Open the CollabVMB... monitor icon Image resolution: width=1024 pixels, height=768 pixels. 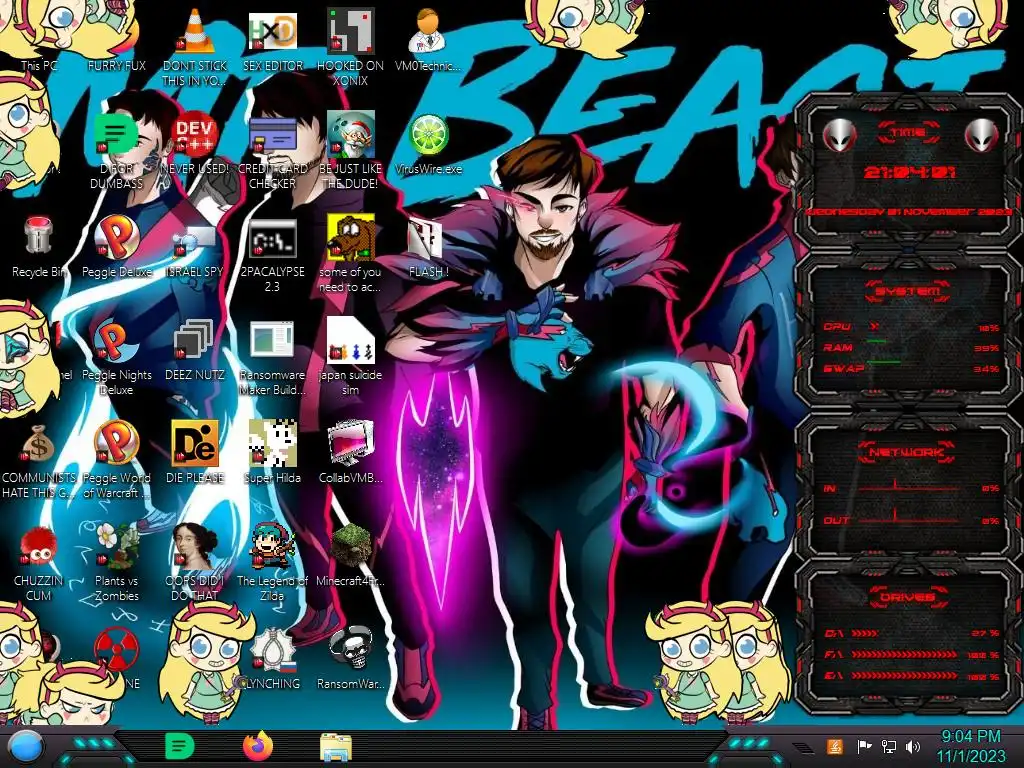click(350, 443)
